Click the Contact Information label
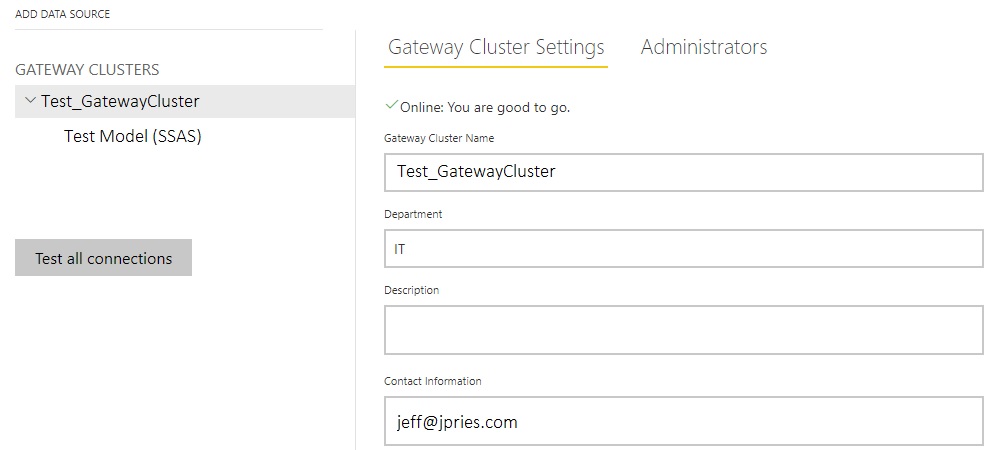Viewport: 1004px width, 450px height. pyautogui.click(x=433, y=381)
